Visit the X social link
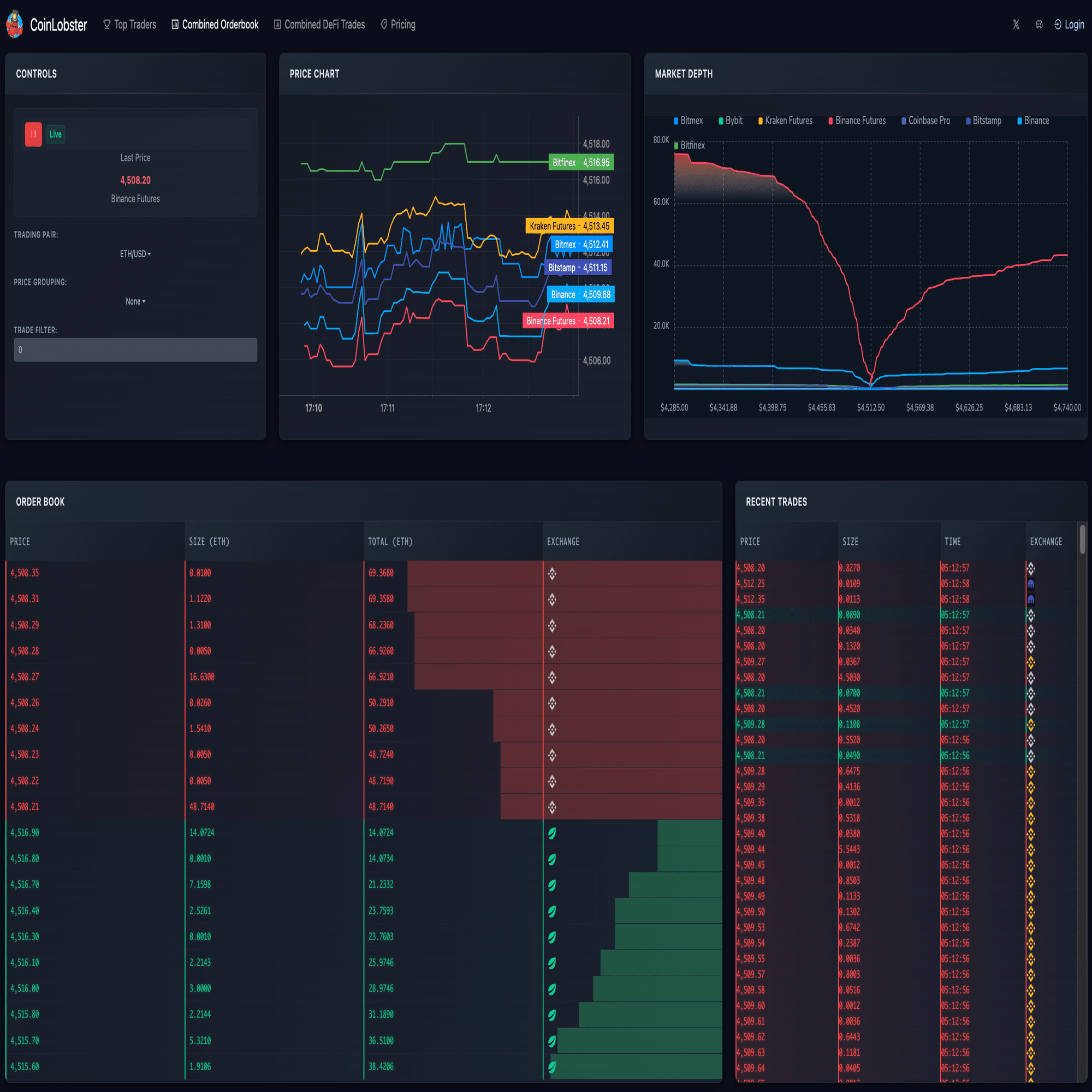 tap(1016, 25)
